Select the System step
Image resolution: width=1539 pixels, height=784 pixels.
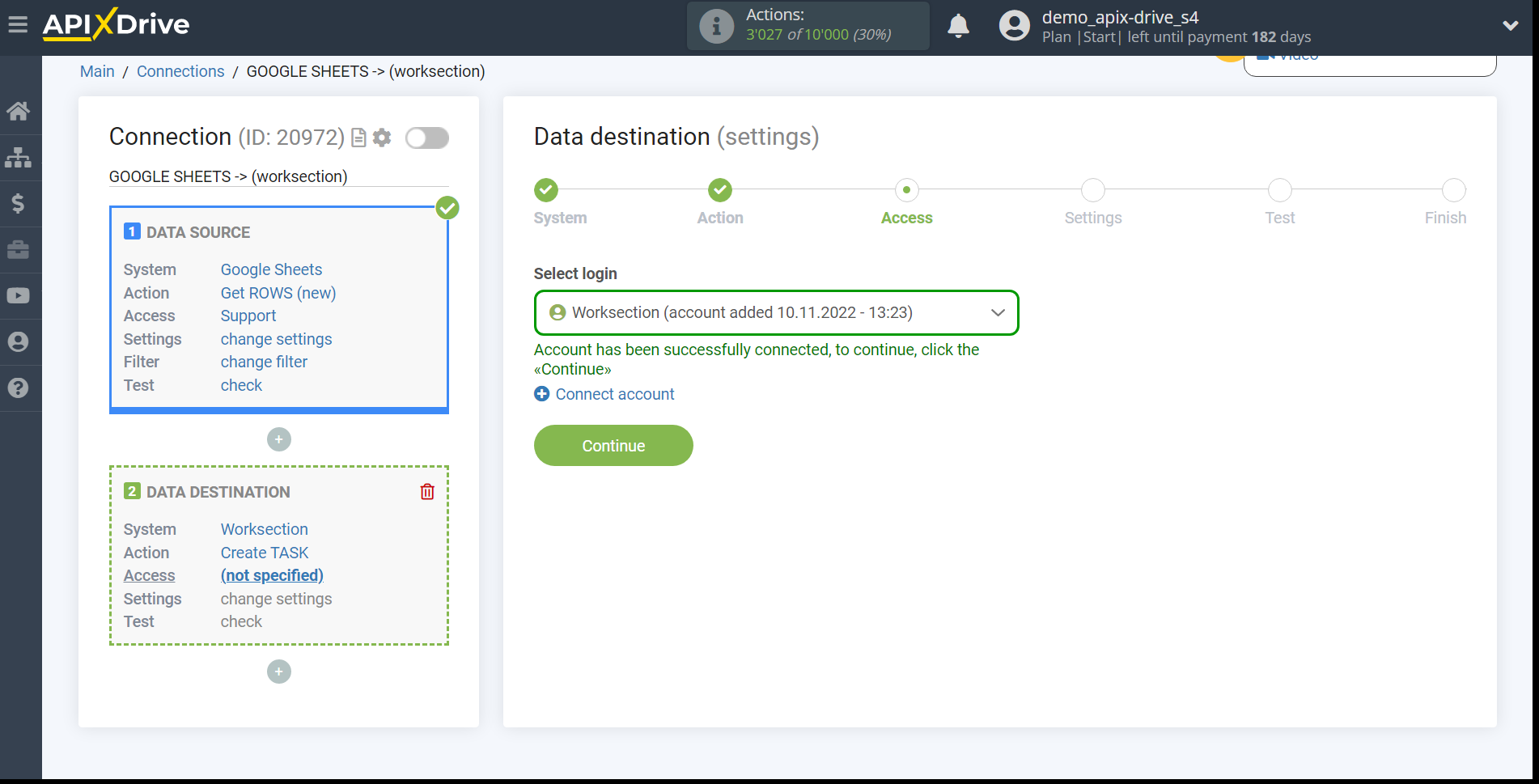(x=546, y=190)
